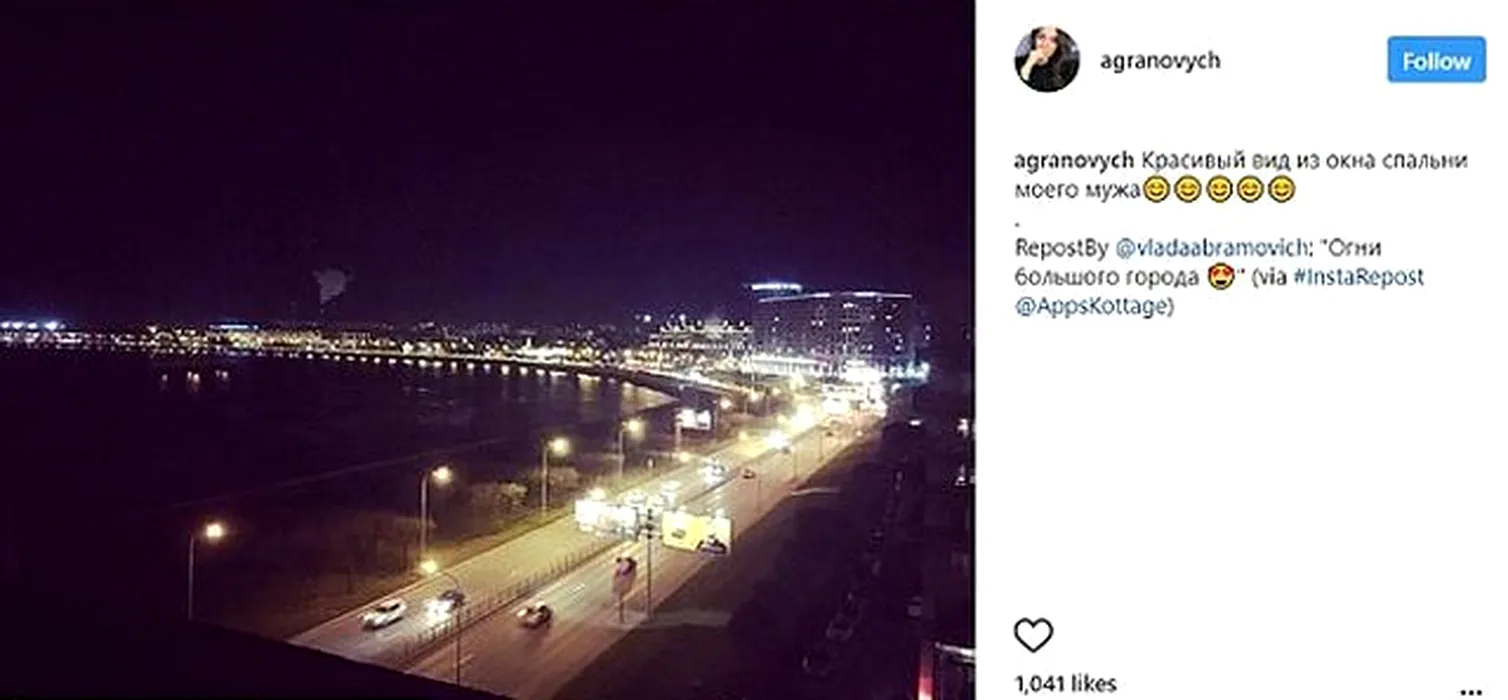Open the bold agranovych name in the caption
Viewport: 1508px width, 700px height.
[x=1074, y=161]
